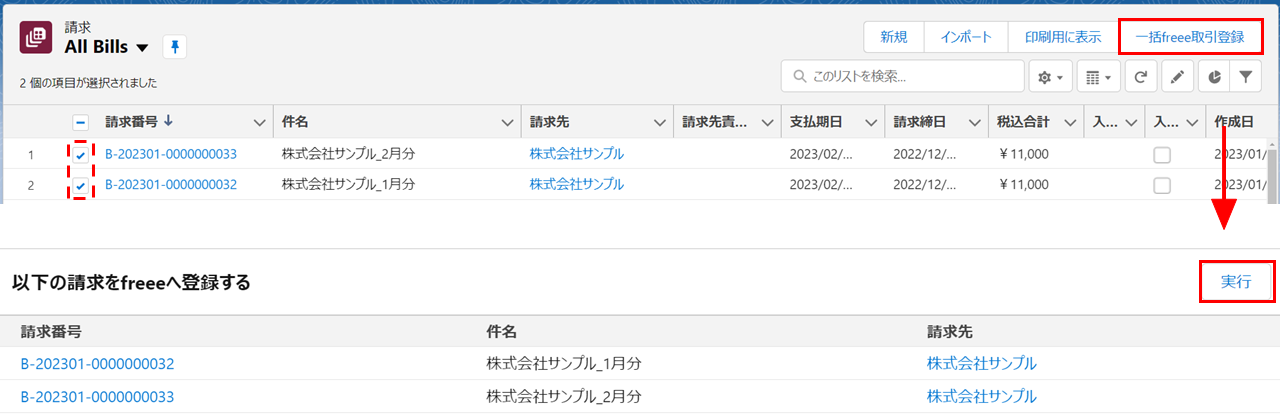
Task: Open the table display options icon
Action: click(1098, 76)
